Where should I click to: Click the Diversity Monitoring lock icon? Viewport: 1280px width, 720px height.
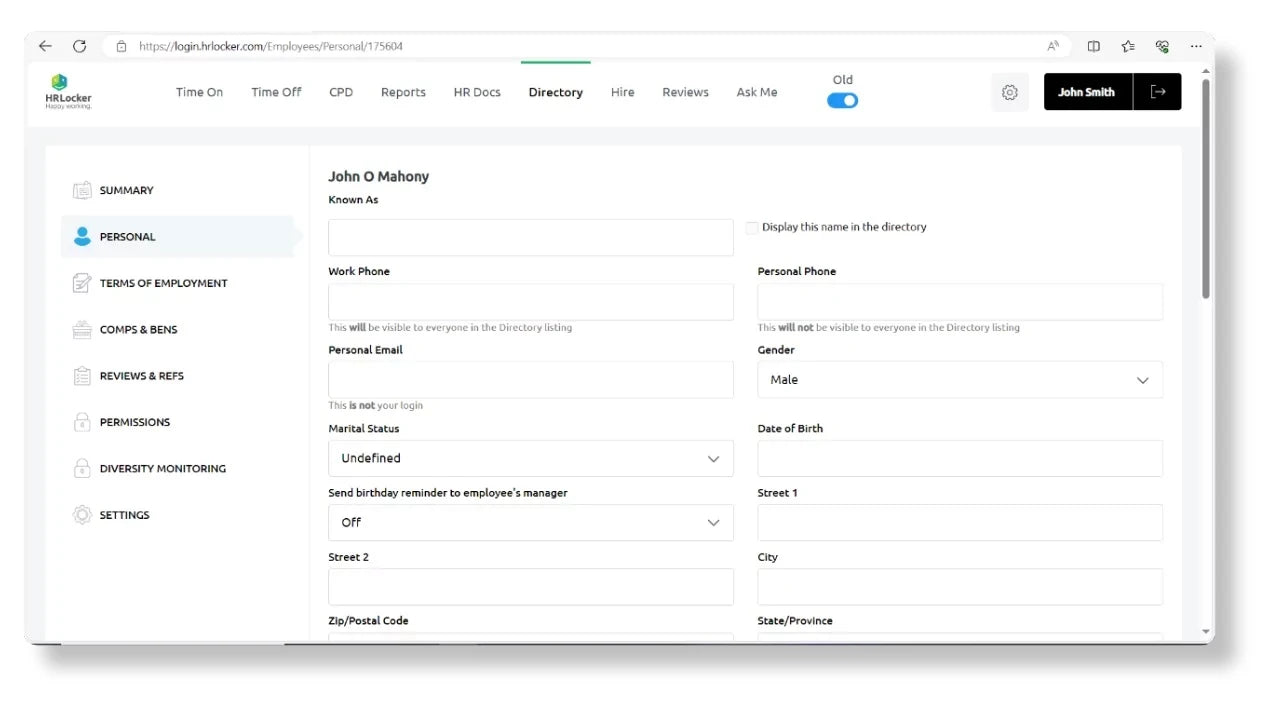pyautogui.click(x=82, y=469)
